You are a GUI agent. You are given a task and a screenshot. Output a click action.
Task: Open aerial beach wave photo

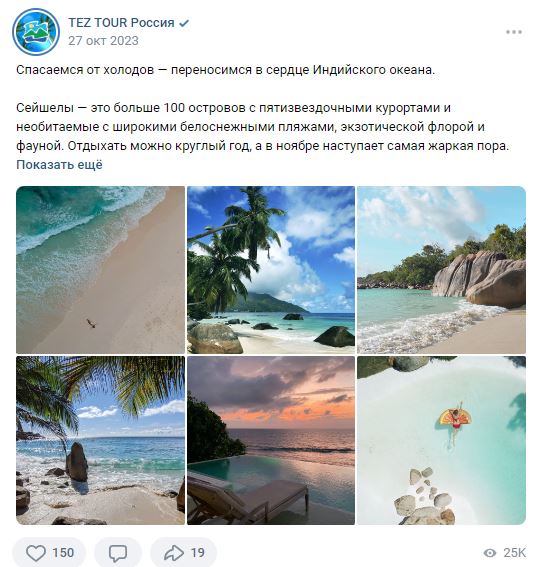[x=101, y=270]
